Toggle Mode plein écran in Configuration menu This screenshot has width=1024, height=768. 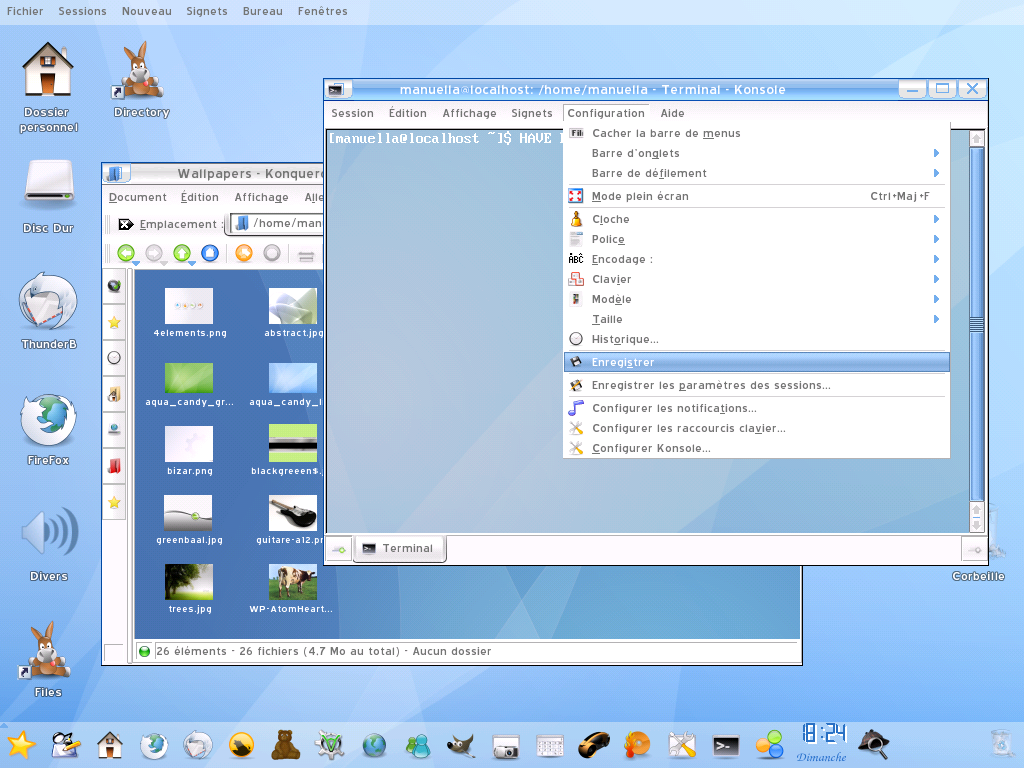tap(756, 197)
